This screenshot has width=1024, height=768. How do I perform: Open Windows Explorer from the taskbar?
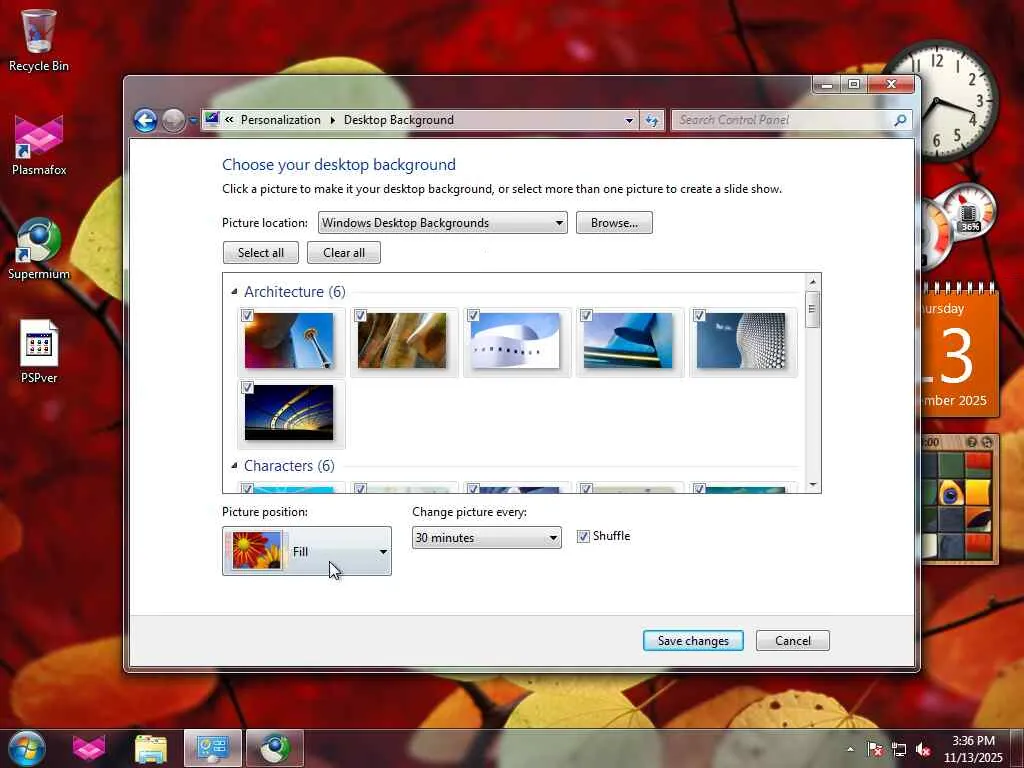click(151, 749)
